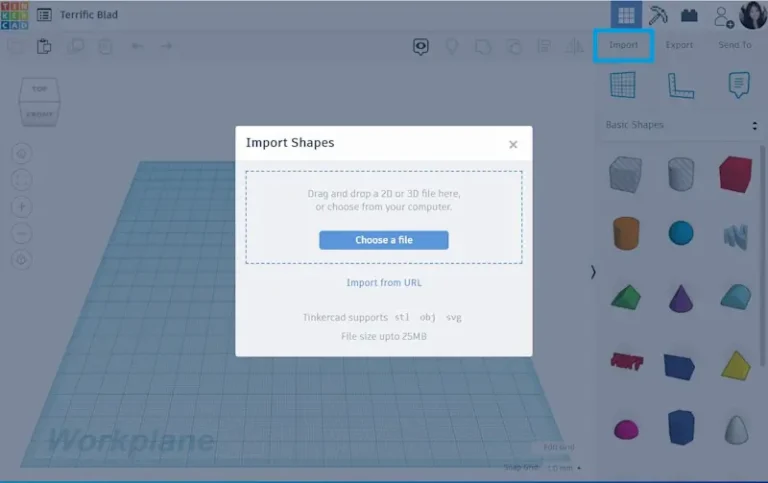
Task: Open the Export menu item
Action: 679,45
